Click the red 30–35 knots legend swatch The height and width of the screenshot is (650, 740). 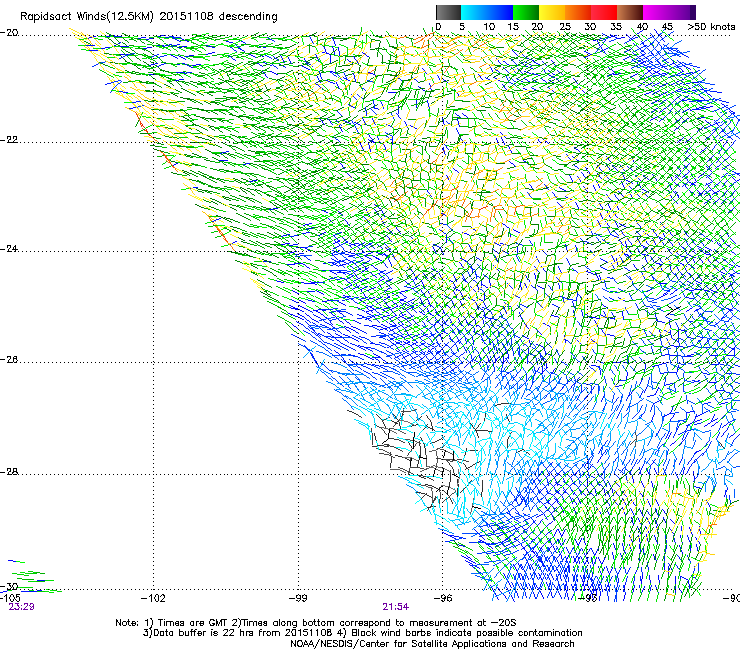pyautogui.click(x=604, y=12)
